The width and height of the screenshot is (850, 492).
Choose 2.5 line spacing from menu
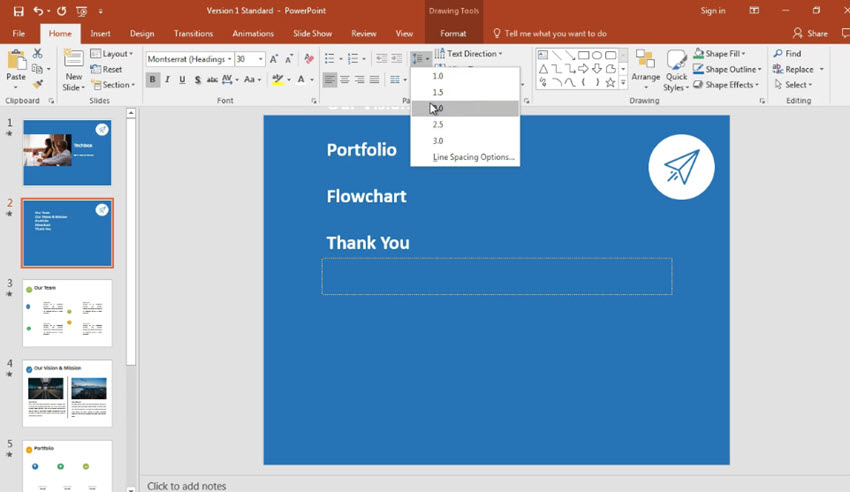coord(438,125)
